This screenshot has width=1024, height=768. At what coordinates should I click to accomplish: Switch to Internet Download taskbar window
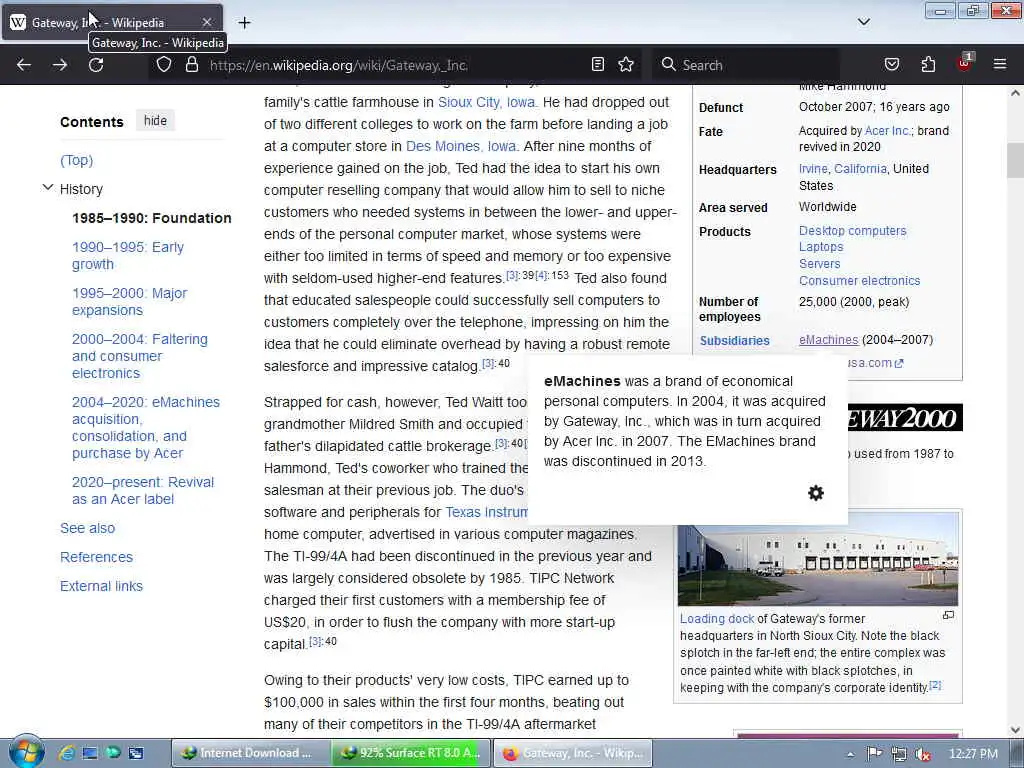pyautogui.click(x=249, y=753)
